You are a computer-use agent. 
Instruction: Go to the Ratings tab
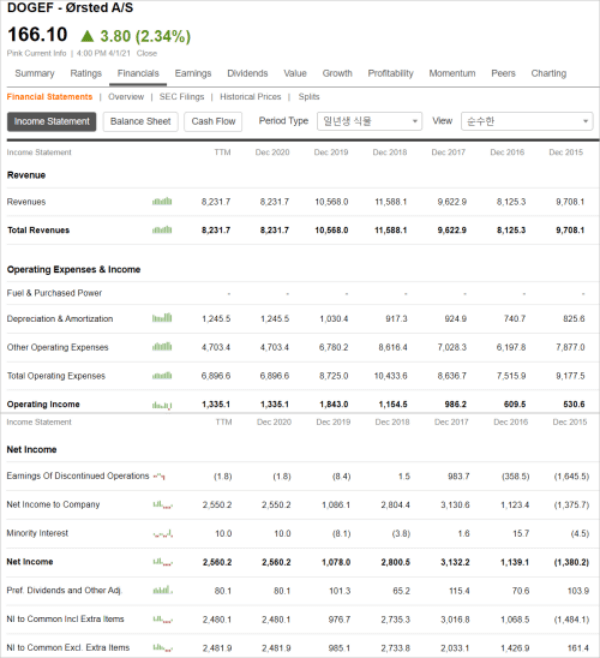[x=86, y=73]
